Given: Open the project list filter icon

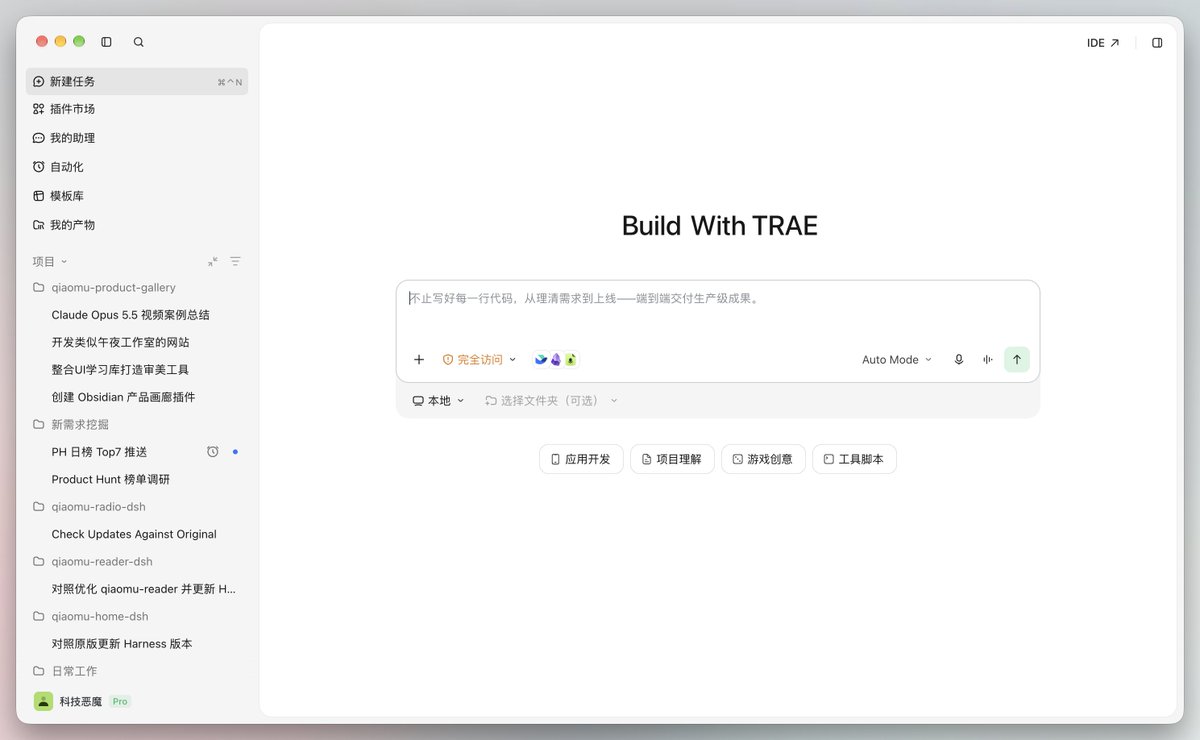Looking at the screenshot, I should click(x=236, y=261).
